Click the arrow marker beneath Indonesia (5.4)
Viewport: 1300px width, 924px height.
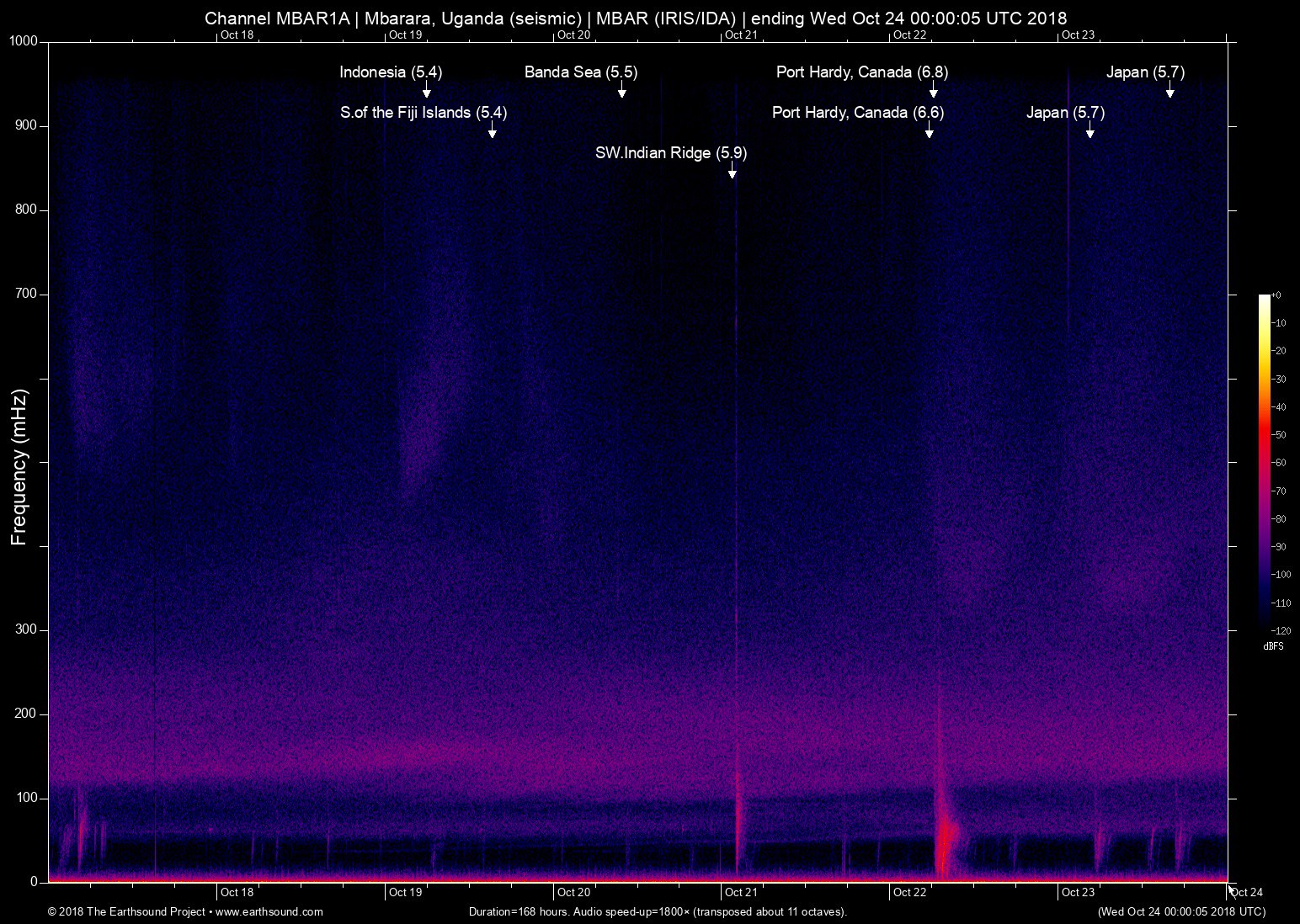[x=426, y=91]
